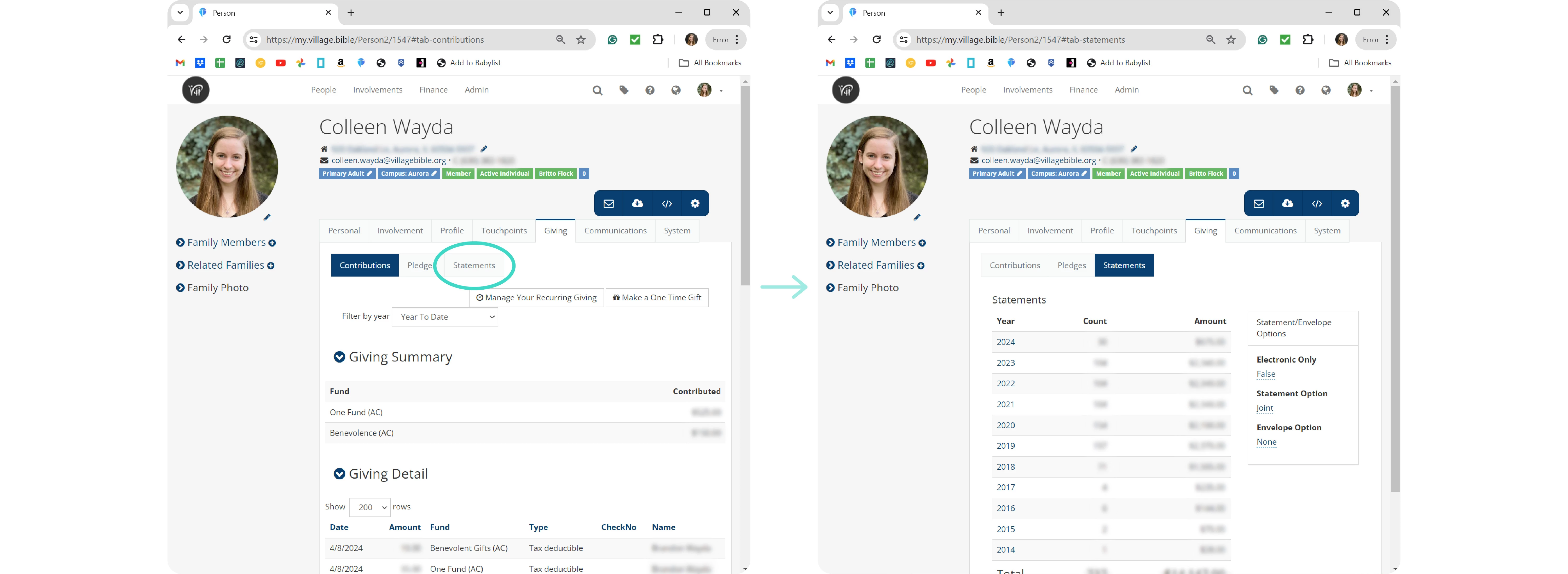
Task: Click profile photo in right window
Action: point(877,167)
